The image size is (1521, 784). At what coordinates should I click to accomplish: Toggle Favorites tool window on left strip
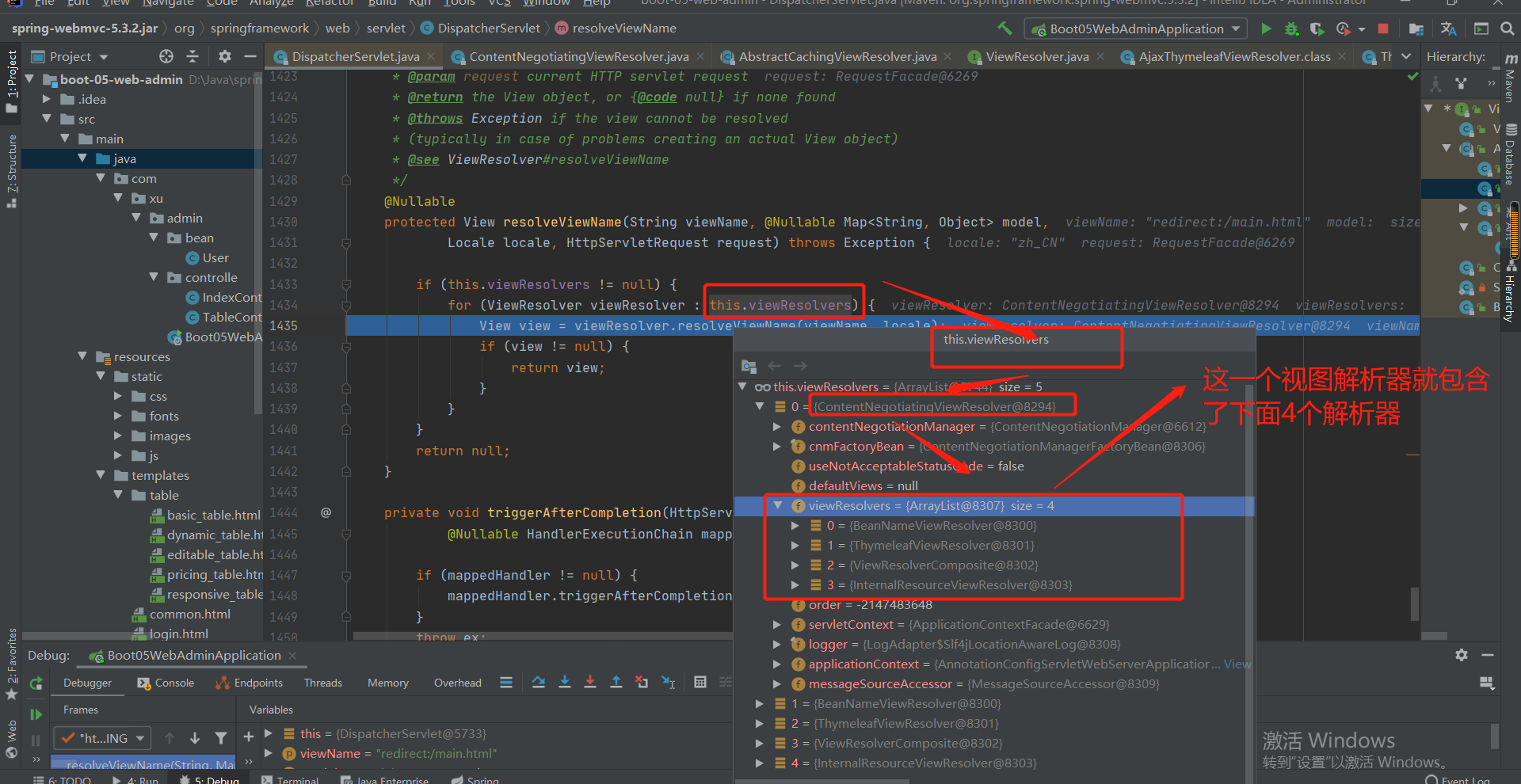click(x=12, y=664)
